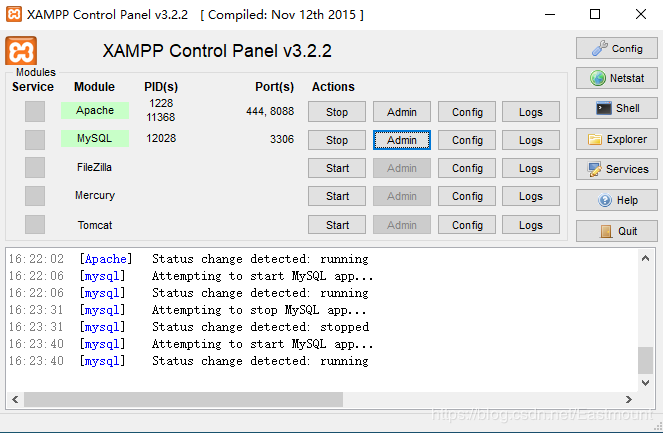Click the last log line at 16:23:40 running

(189, 361)
